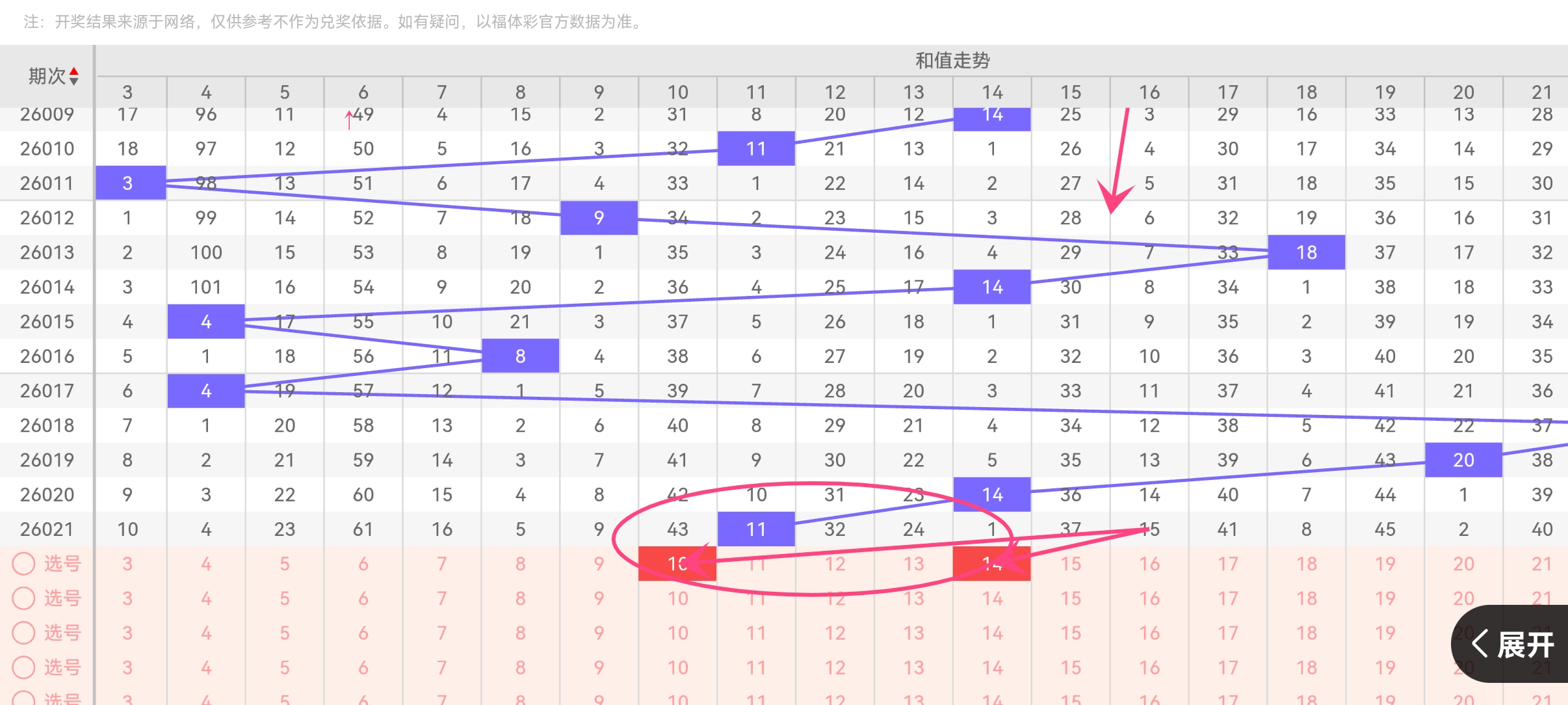Deselect the red number 10 in first 选号 row
Viewport: 1568px width, 705px height.
coord(677,563)
